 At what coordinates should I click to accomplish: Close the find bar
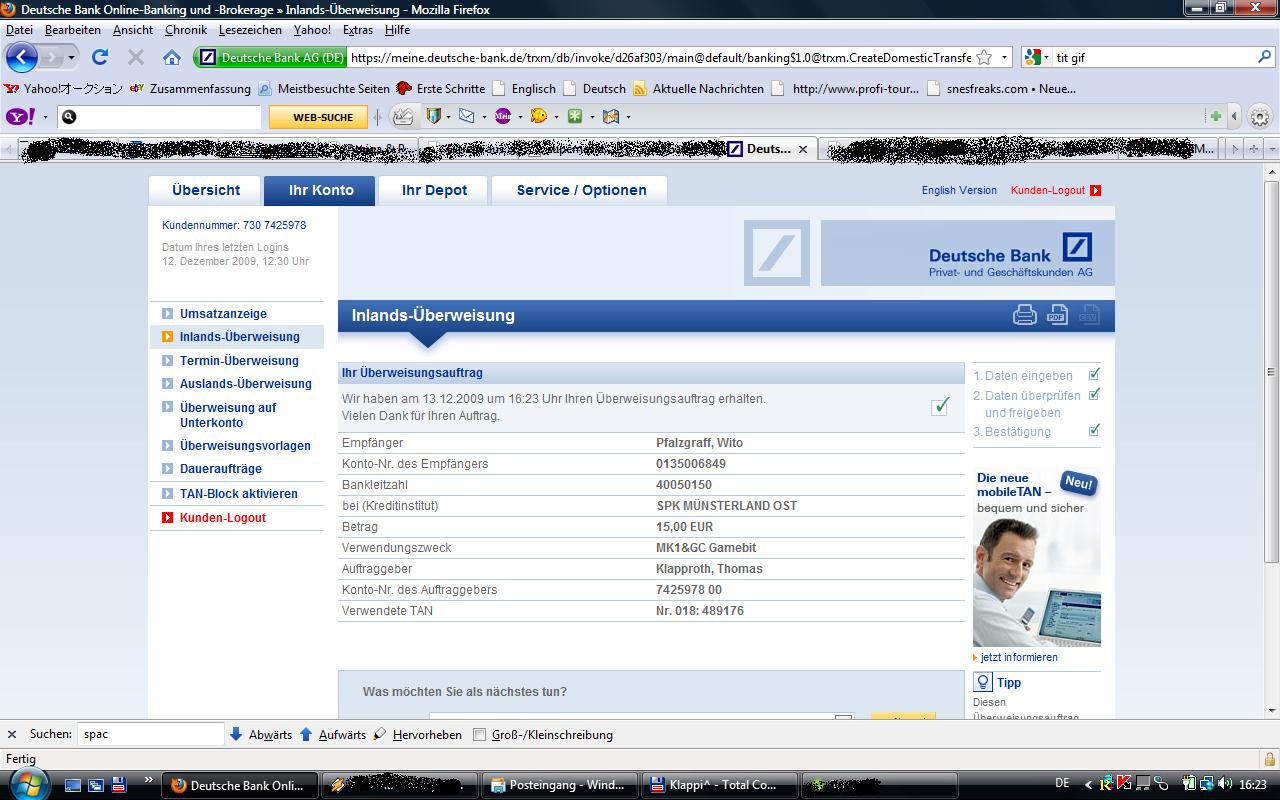12,734
